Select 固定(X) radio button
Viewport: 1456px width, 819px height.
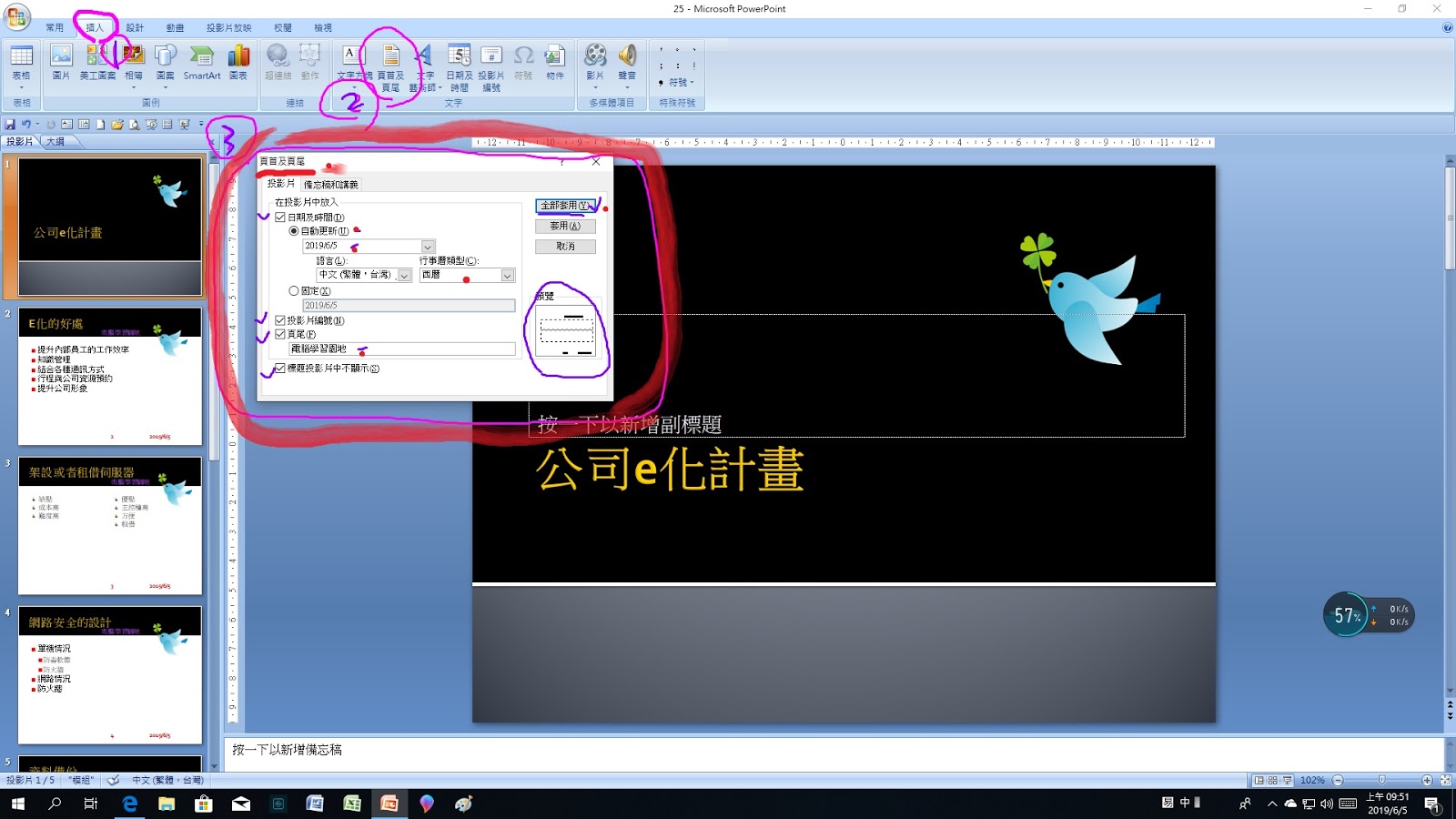click(x=294, y=291)
